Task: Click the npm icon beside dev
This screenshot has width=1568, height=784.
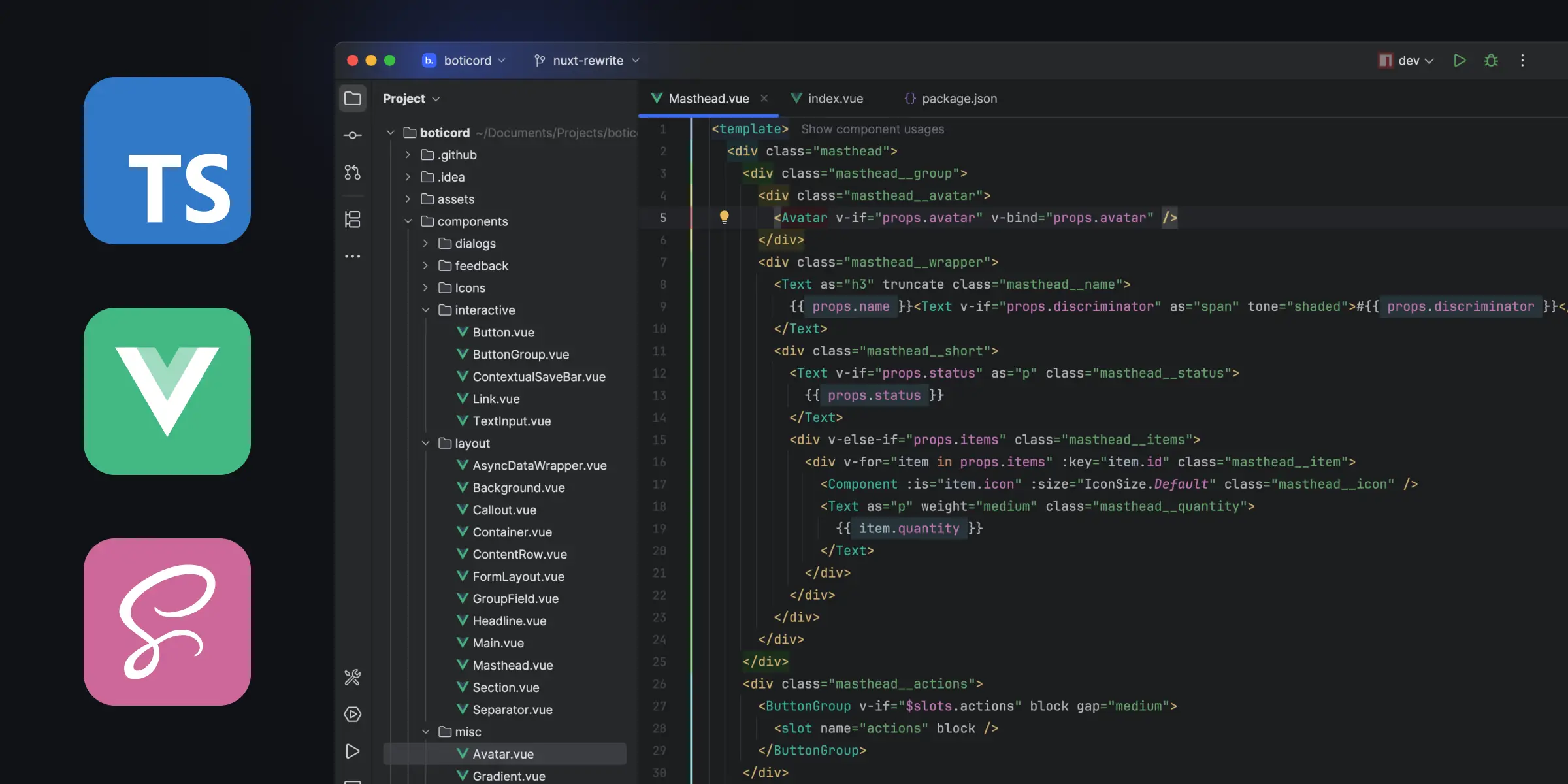Action: click(x=1385, y=61)
